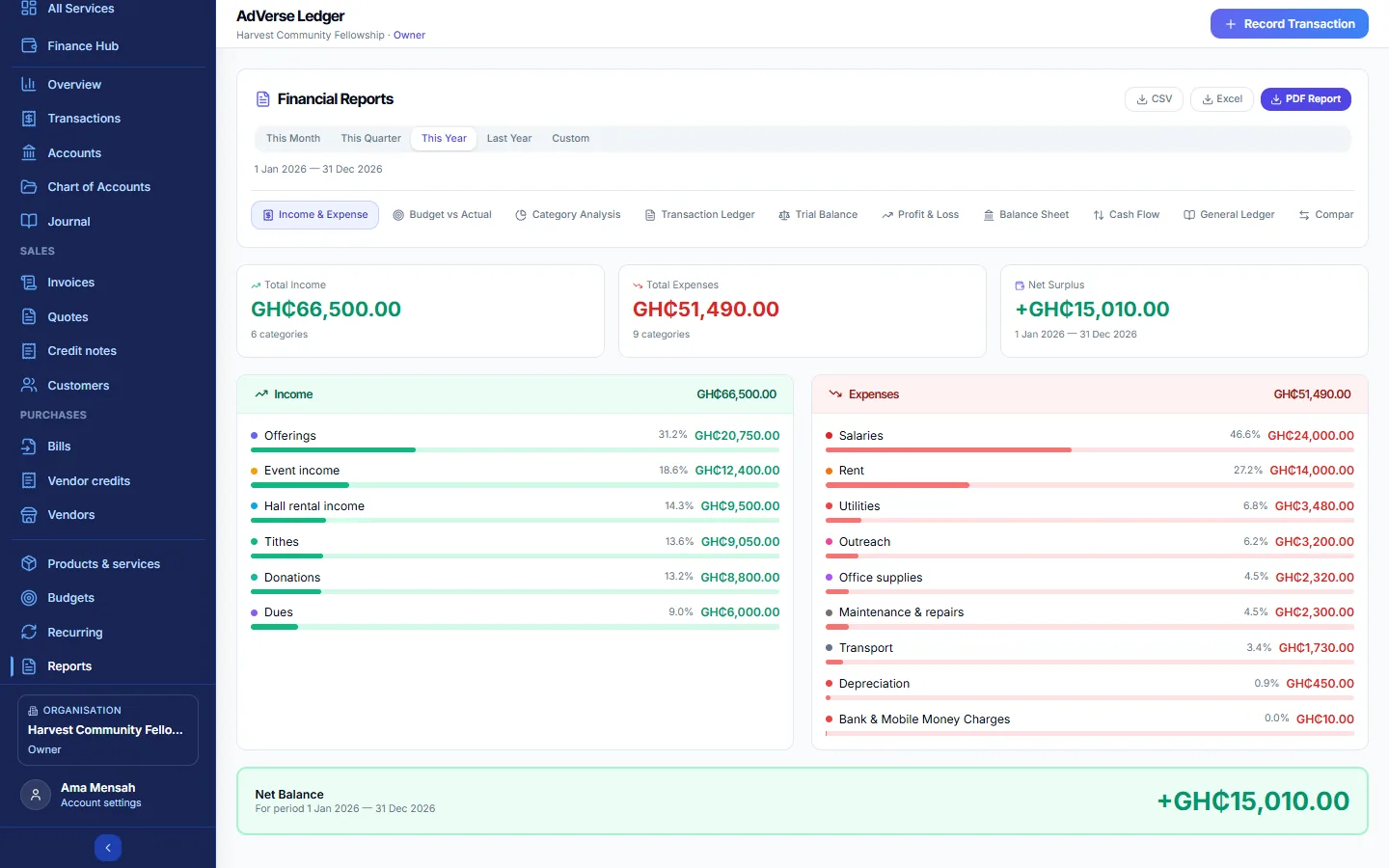This screenshot has width=1389, height=868.
Task: Open the Trial Balance report tab
Action: [x=818, y=215]
